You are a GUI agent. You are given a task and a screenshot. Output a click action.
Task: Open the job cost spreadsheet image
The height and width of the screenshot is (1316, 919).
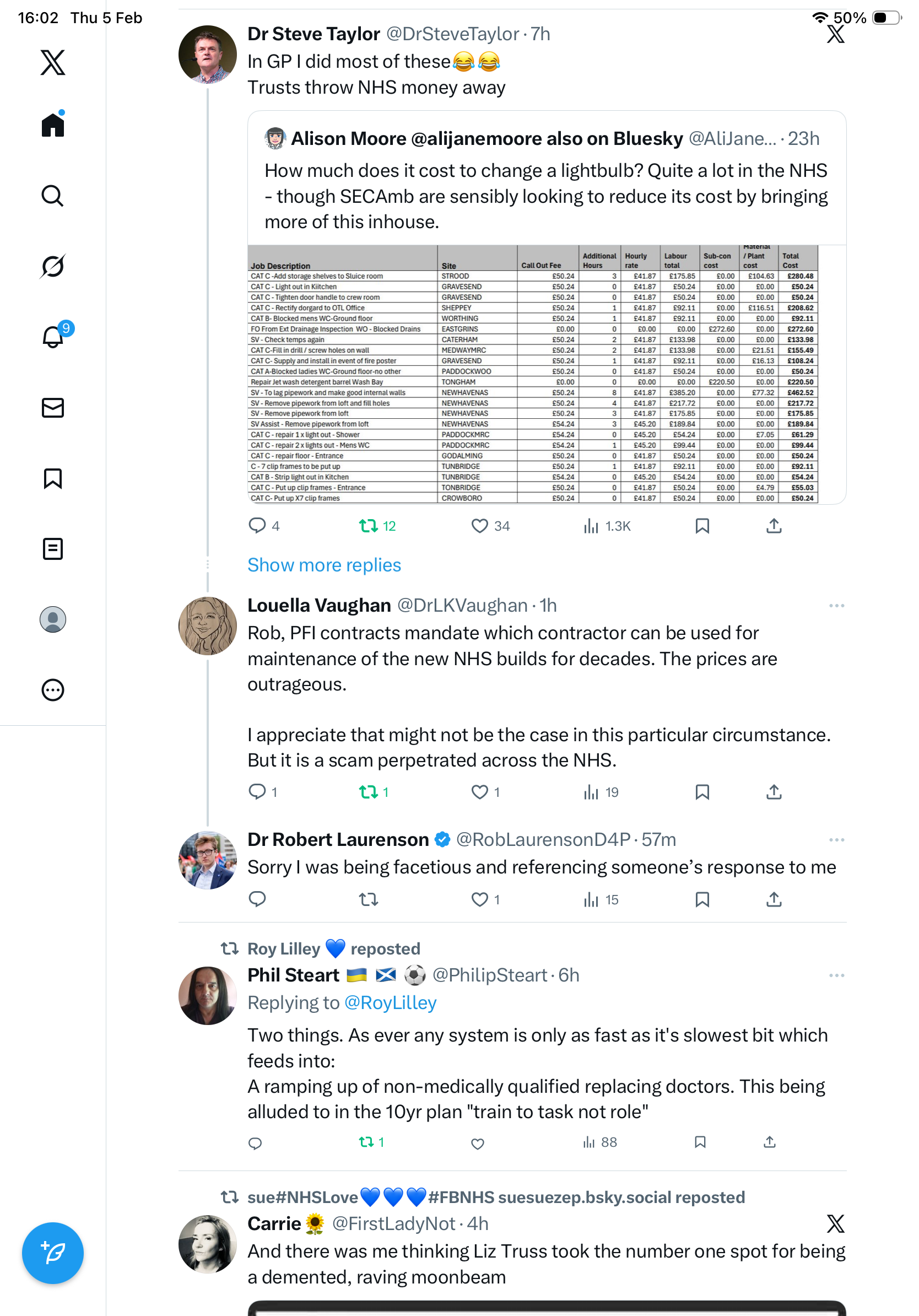pos(533,375)
